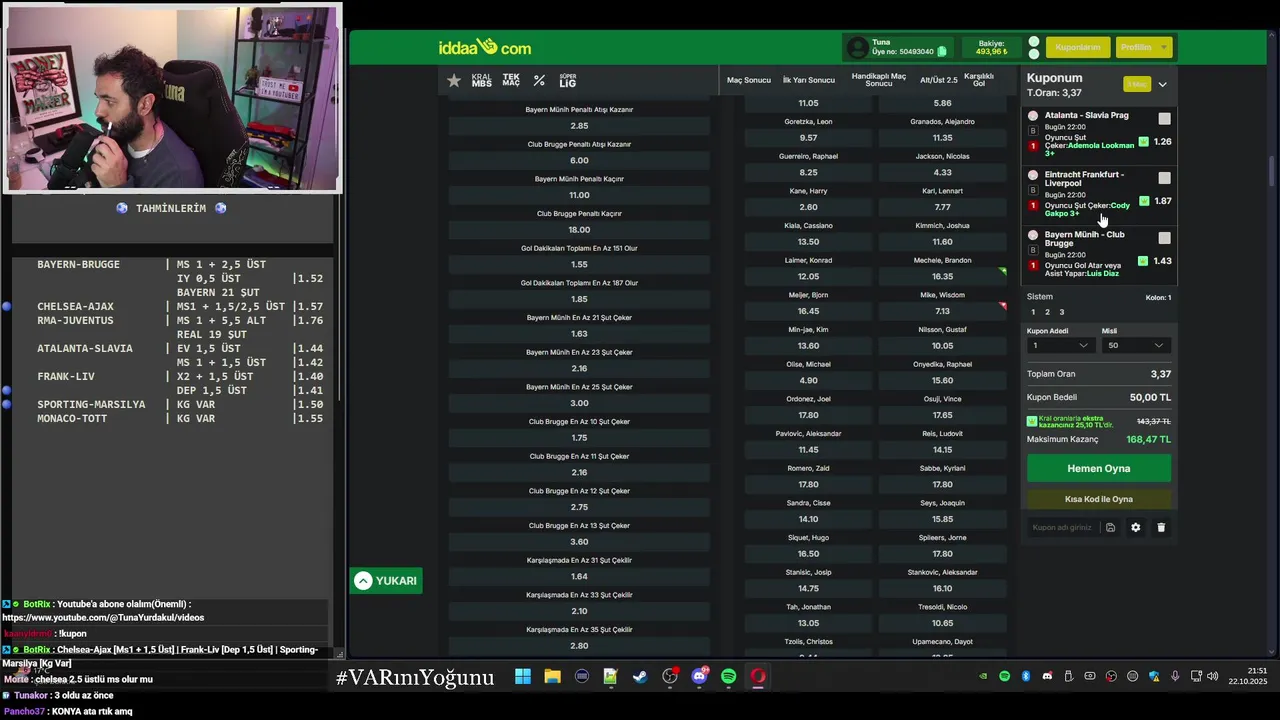
Task: Click Kısa Kod ile Oyna button
Action: pyautogui.click(x=1098, y=499)
